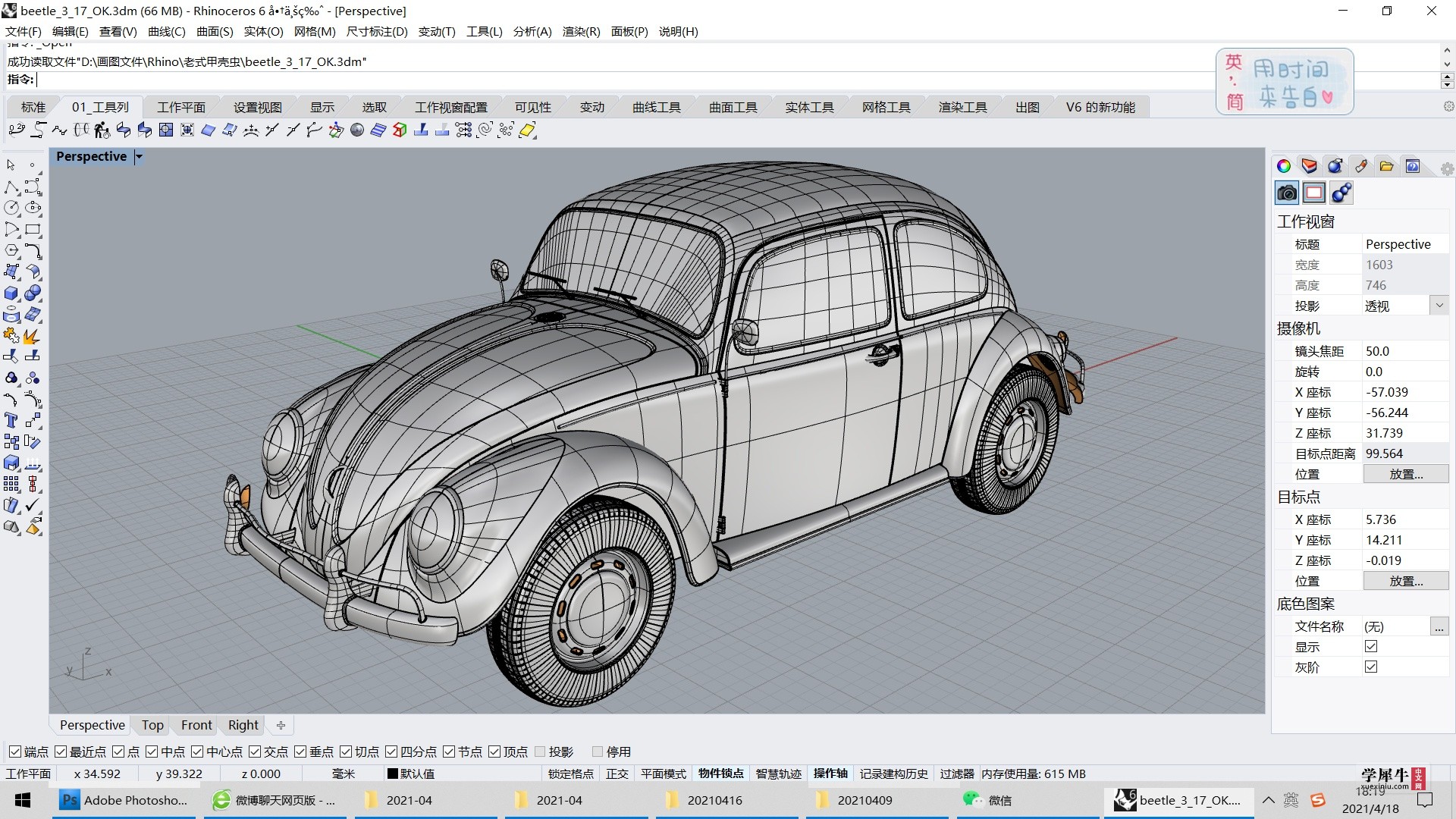Open the Perspective viewport title dropdown arrow
The width and height of the screenshot is (1456, 819).
click(139, 157)
